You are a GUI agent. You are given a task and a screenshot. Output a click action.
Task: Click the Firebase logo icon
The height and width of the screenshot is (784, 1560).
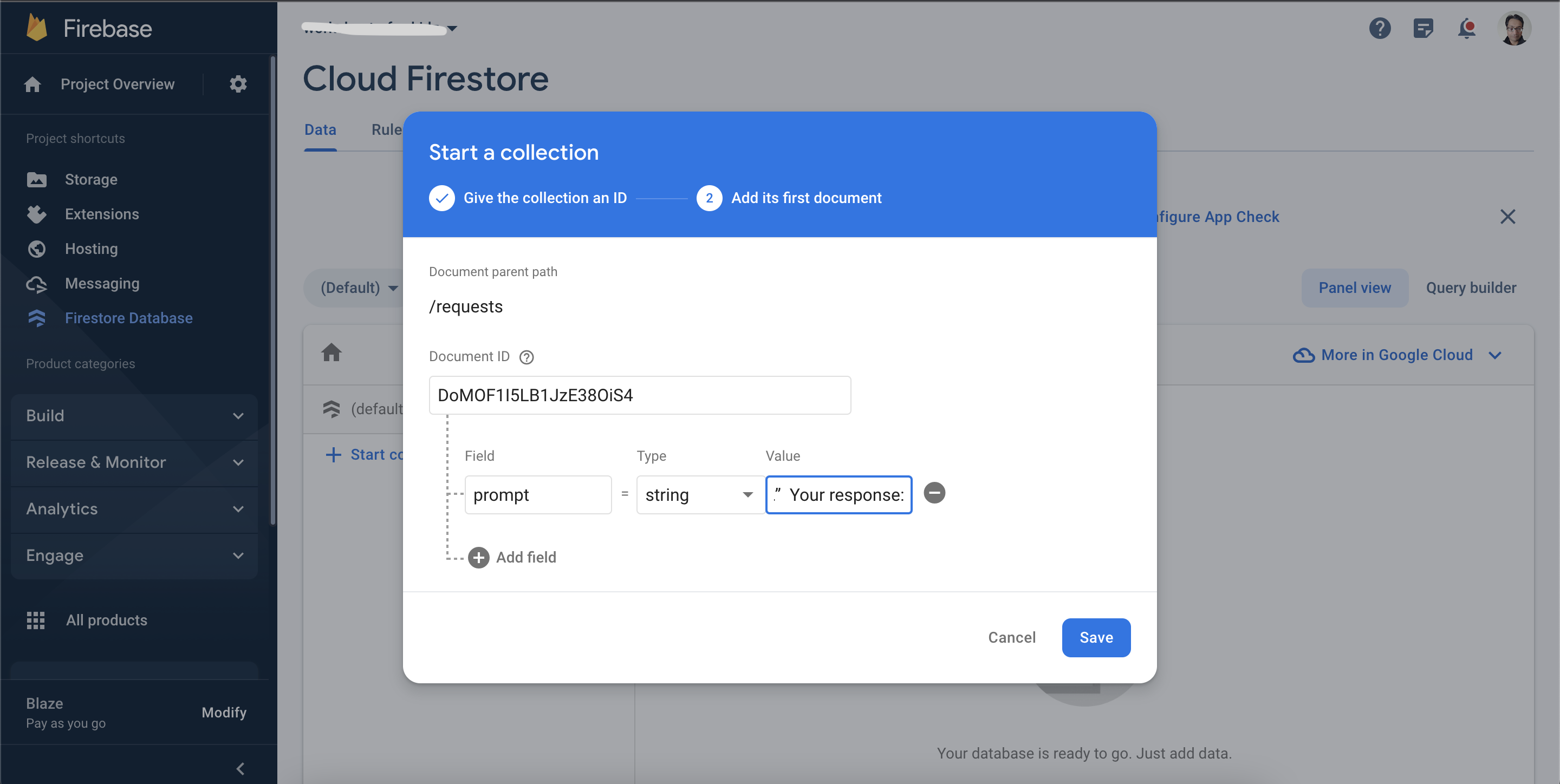coord(37,28)
